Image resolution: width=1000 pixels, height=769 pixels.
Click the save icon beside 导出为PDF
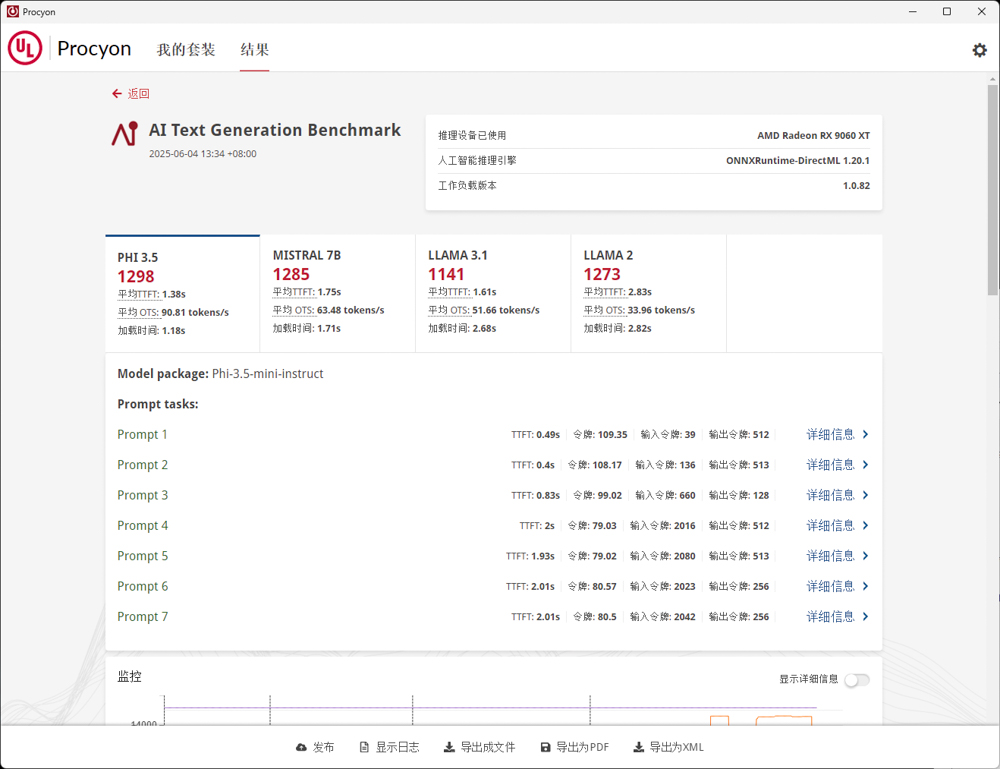[545, 747]
